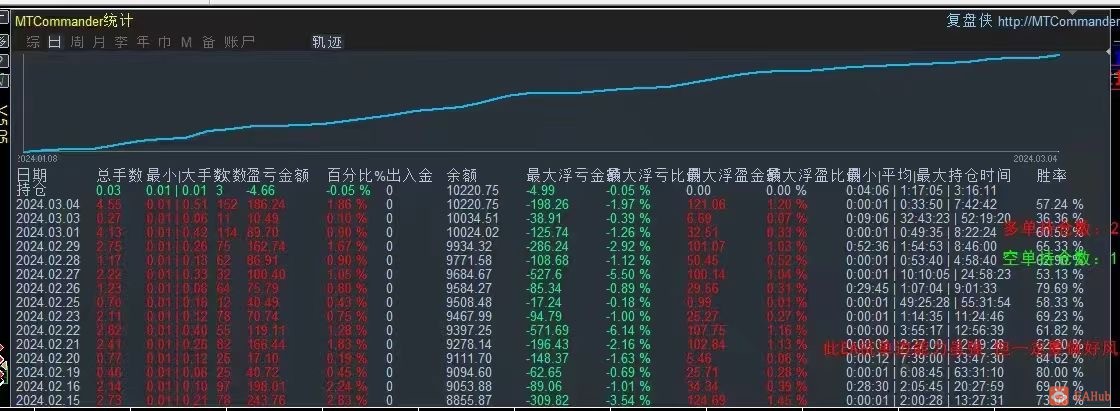Select the M tab
1120x411 pixels.
[186, 42]
